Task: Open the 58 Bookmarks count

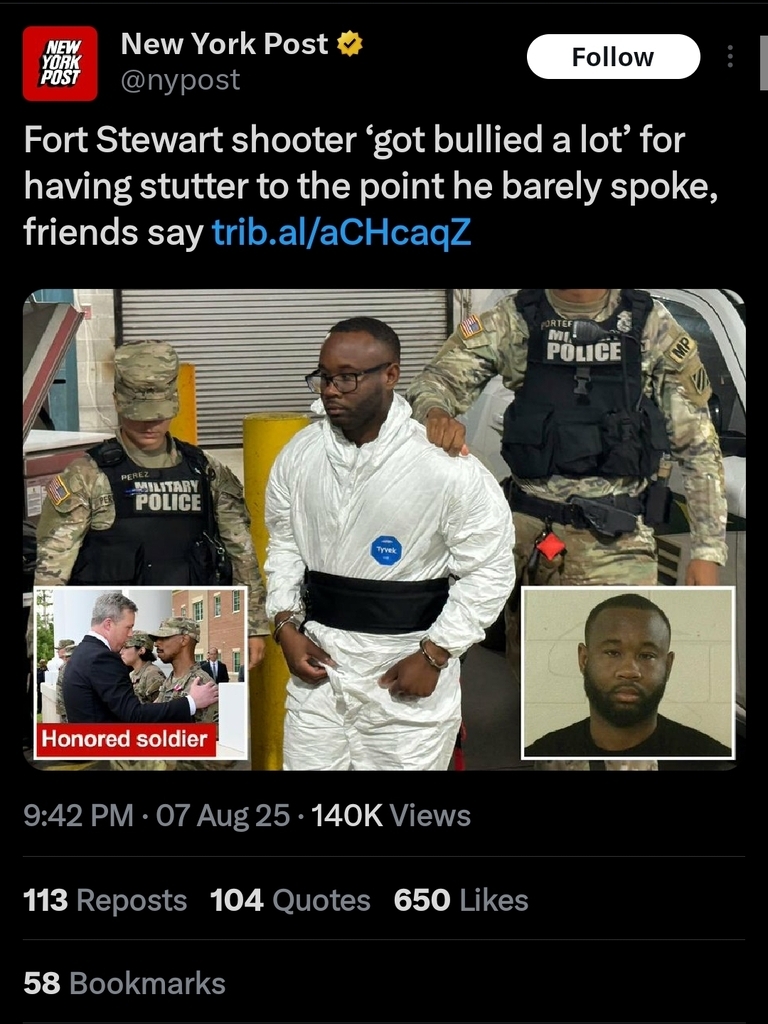Action: (125, 984)
